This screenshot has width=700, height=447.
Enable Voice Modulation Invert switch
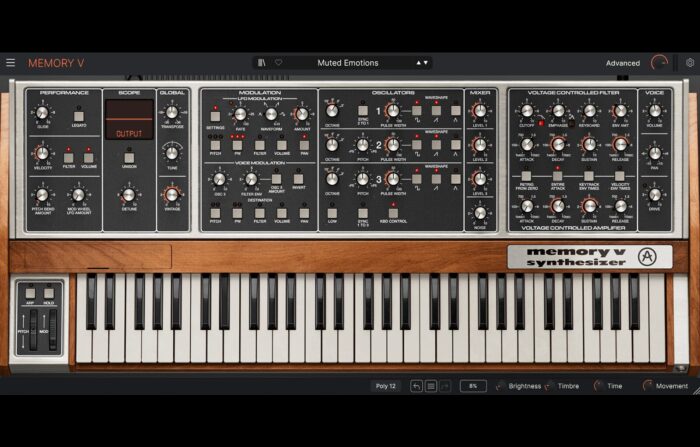tap(299, 179)
